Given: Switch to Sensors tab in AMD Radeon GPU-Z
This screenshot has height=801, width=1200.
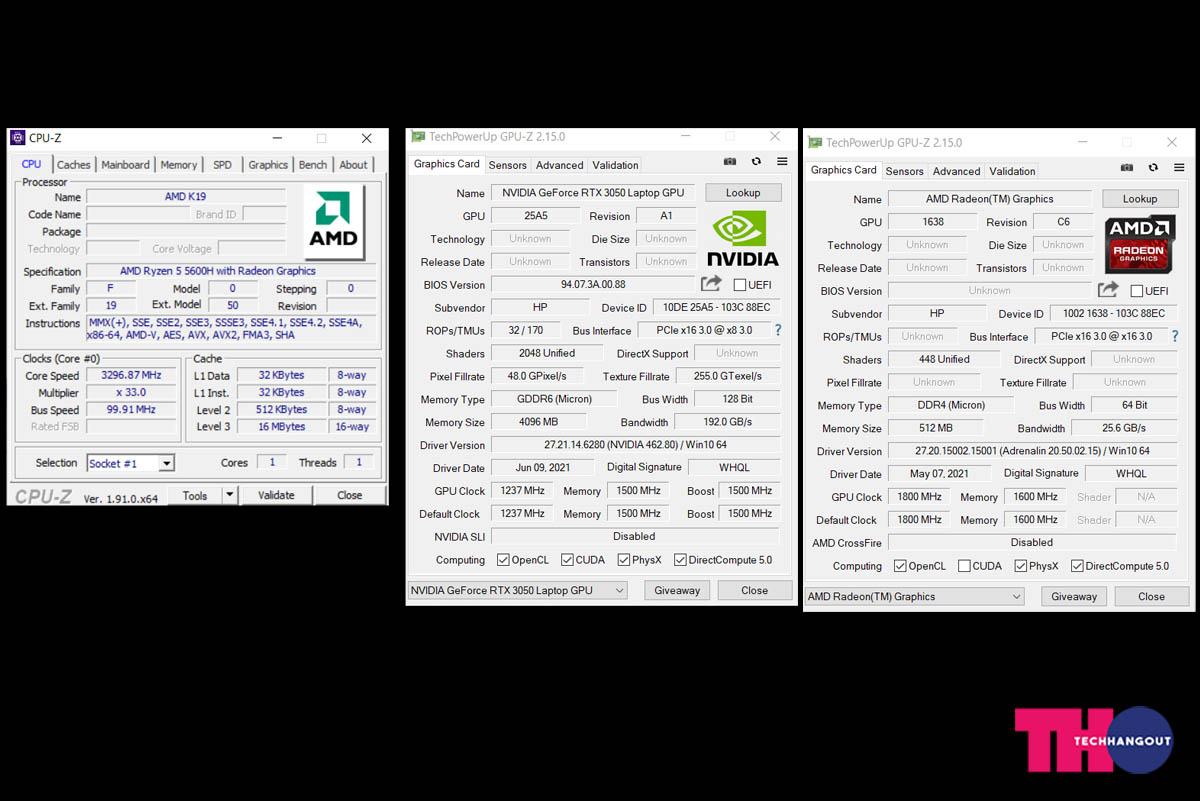Looking at the screenshot, I should (905, 171).
